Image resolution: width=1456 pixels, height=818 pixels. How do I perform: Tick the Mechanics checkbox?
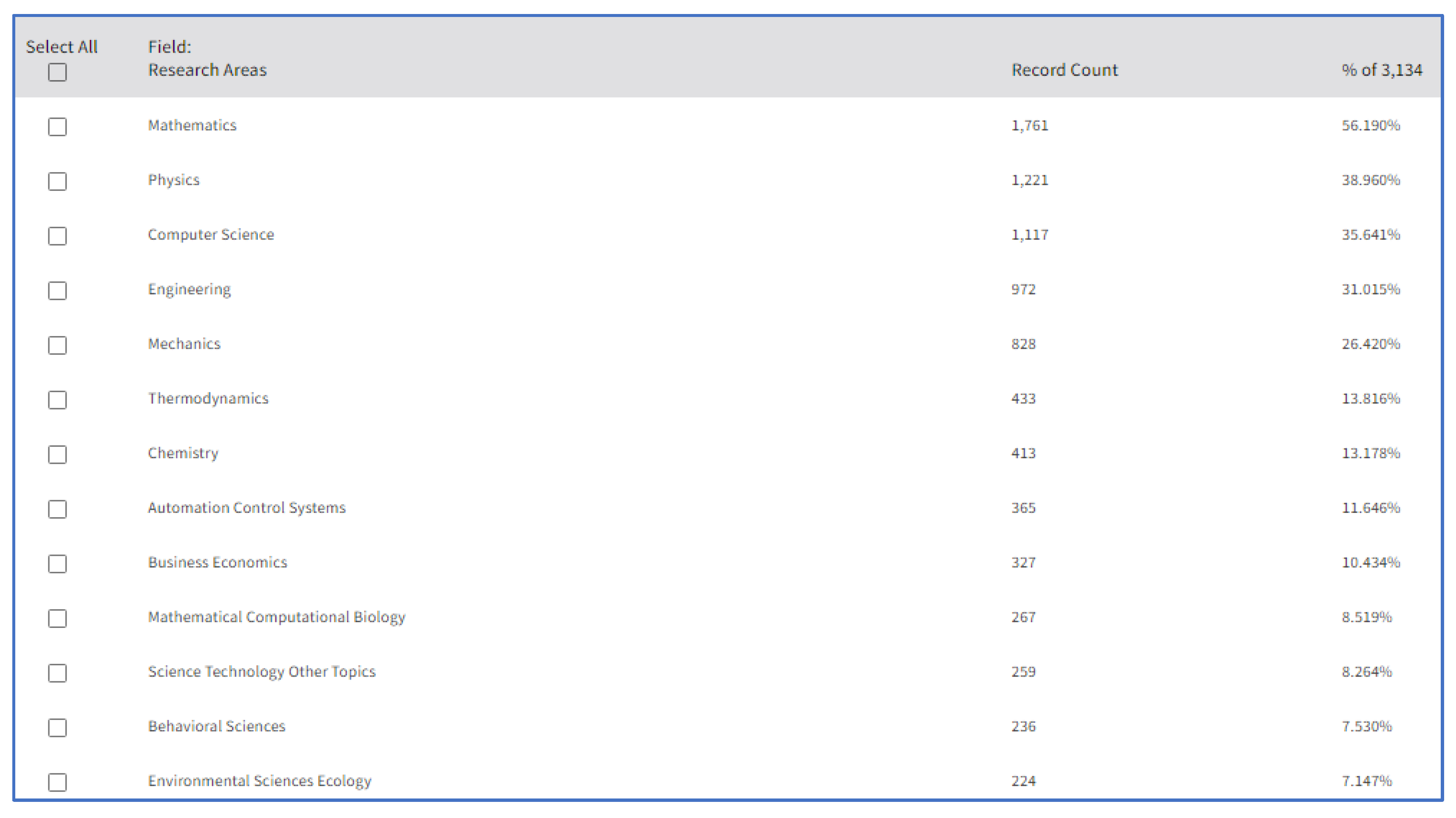[57, 345]
